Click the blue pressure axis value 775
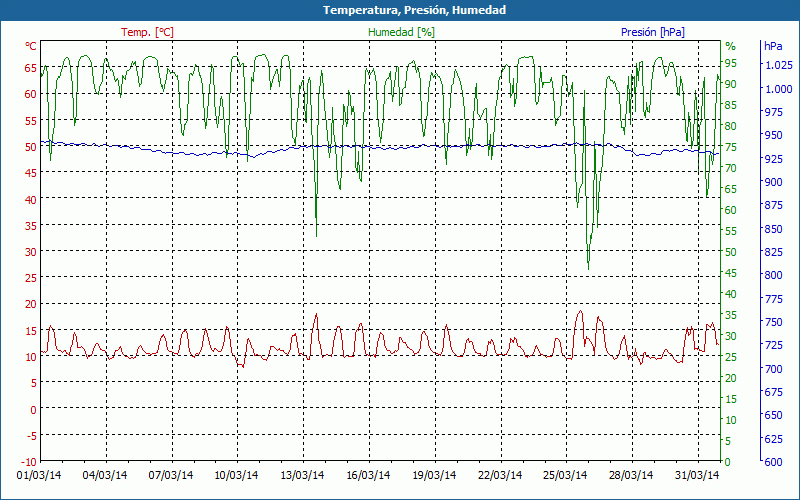Image resolution: width=800 pixels, height=500 pixels. 773,298
